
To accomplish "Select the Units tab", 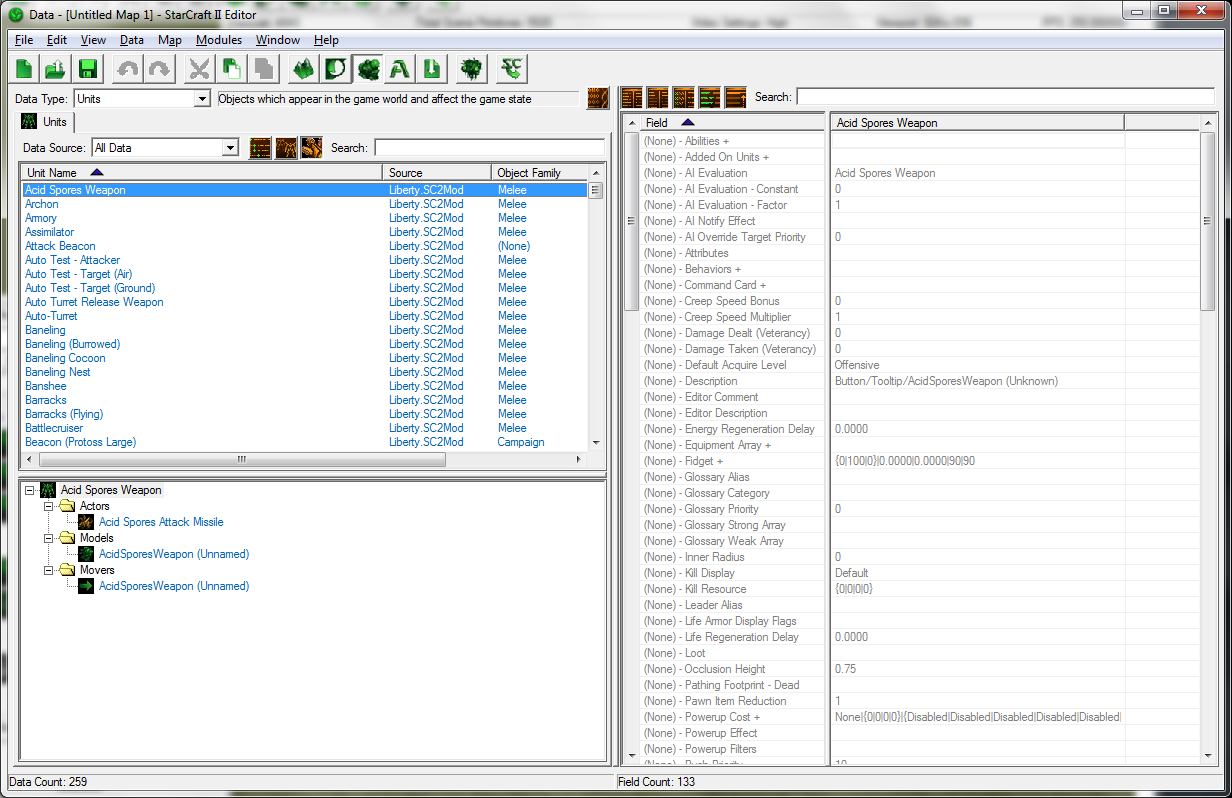I will (x=45, y=122).
